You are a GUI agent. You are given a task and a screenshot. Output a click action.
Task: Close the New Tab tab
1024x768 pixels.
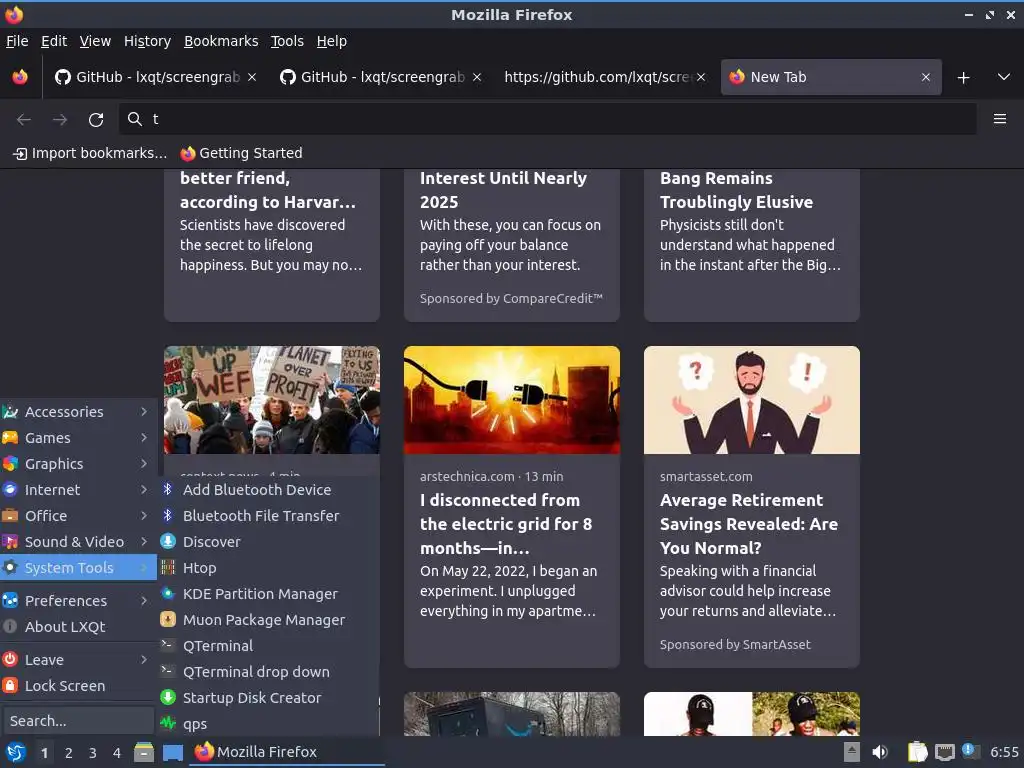[x=925, y=77]
